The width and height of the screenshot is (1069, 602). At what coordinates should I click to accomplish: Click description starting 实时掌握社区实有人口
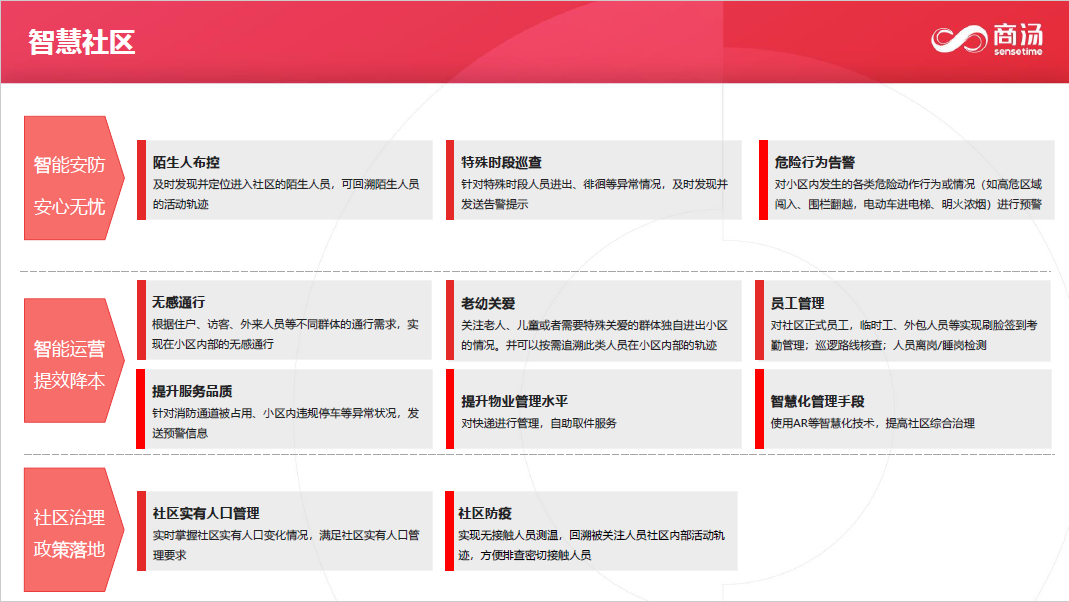point(286,545)
